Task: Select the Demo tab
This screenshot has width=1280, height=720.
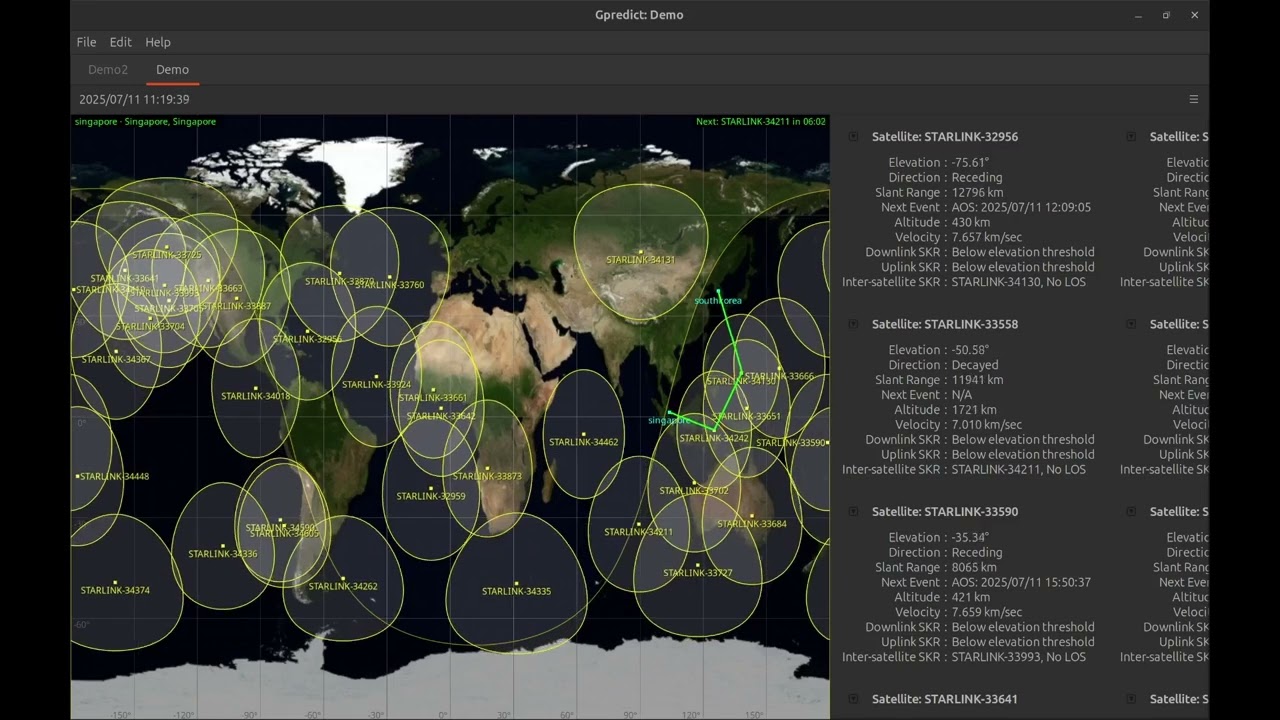Action: pyautogui.click(x=172, y=70)
